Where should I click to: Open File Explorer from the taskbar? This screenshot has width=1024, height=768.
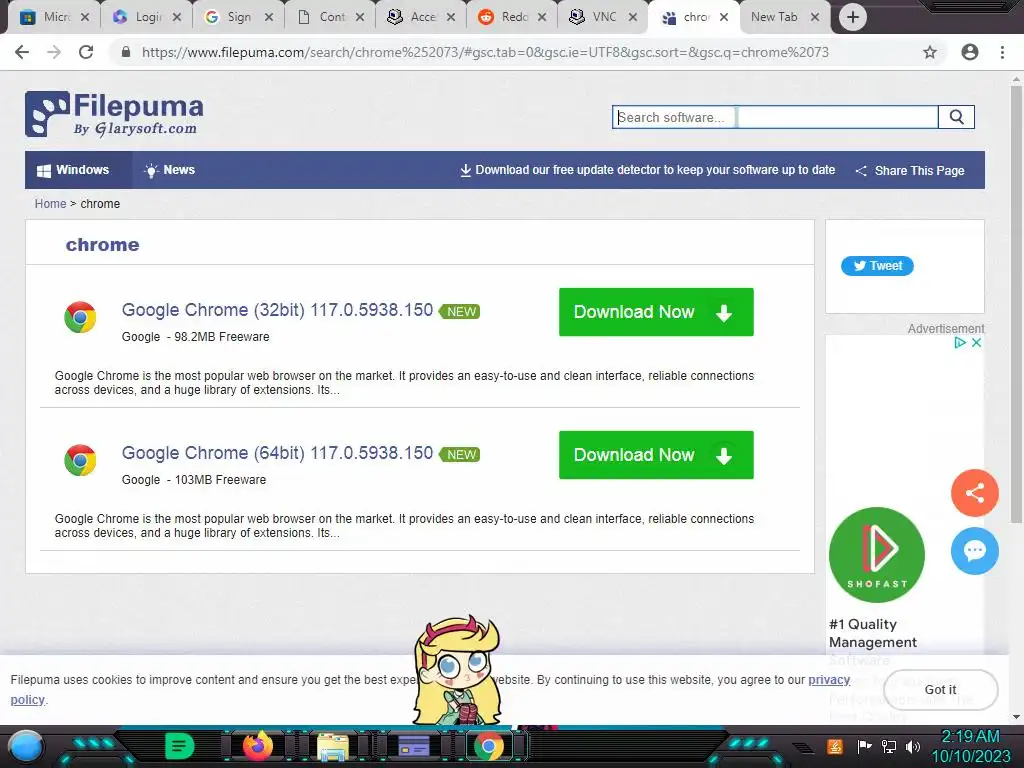coord(333,746)
